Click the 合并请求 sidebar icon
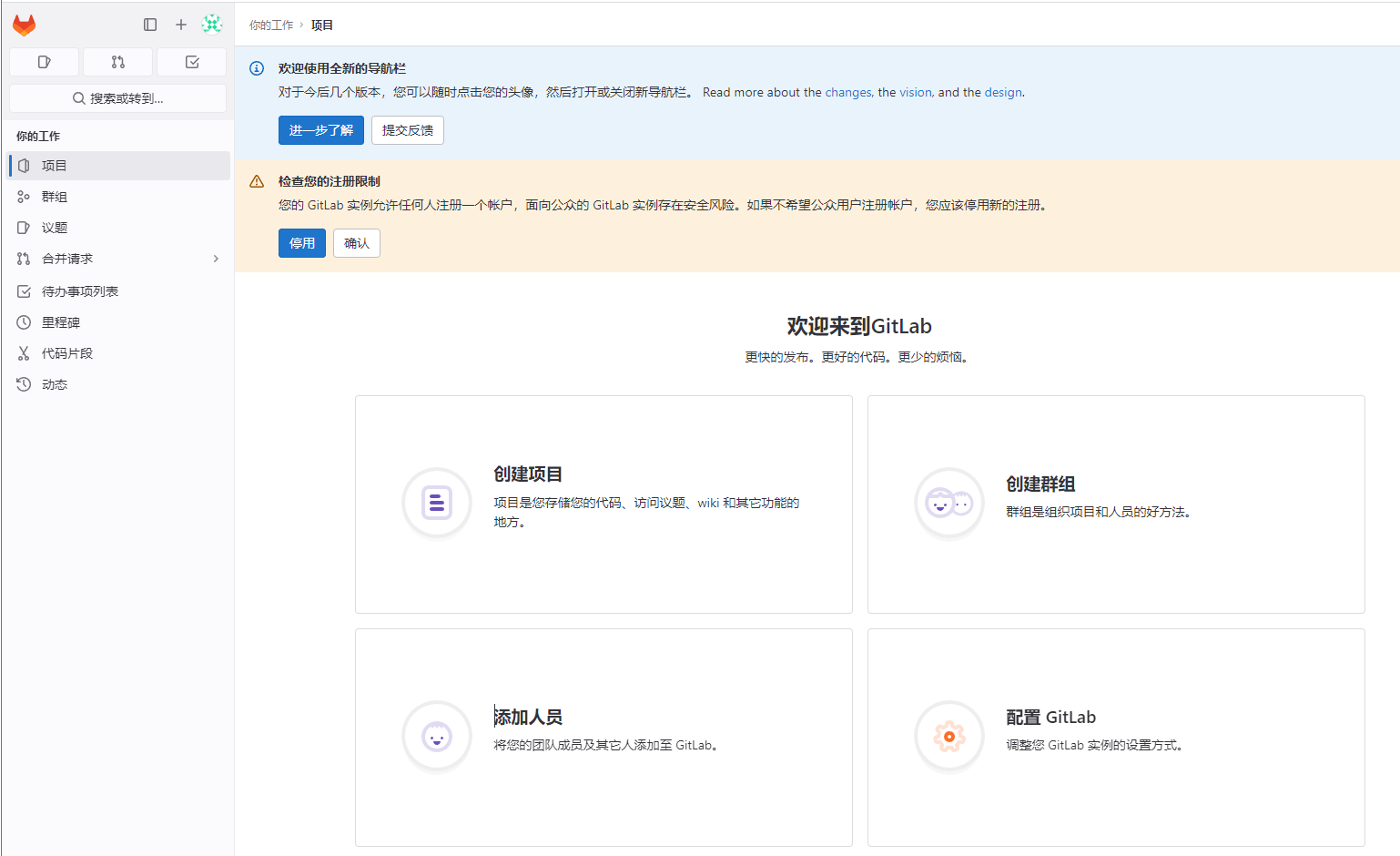The width and height of the screenshot is (1400, 856). pos(24,259)
